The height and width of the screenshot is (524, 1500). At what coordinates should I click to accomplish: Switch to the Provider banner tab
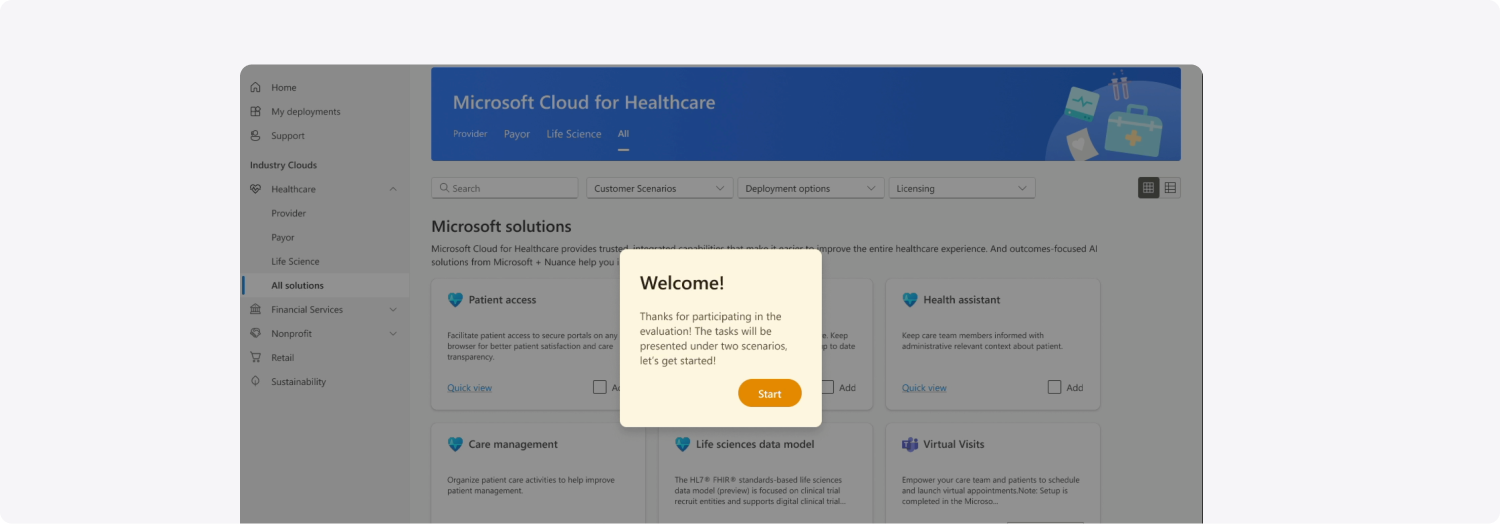470,134
